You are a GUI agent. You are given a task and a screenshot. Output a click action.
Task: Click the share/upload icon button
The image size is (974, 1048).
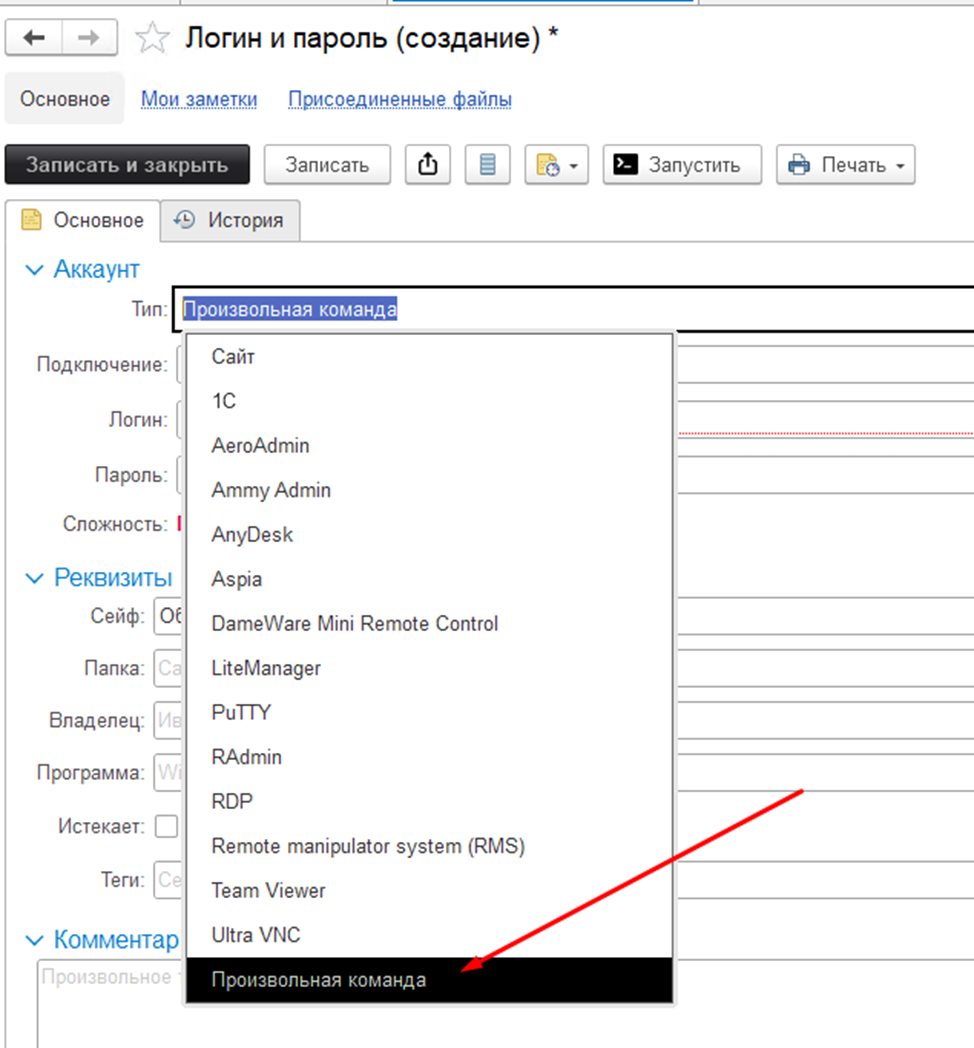(x=428, y=165)
